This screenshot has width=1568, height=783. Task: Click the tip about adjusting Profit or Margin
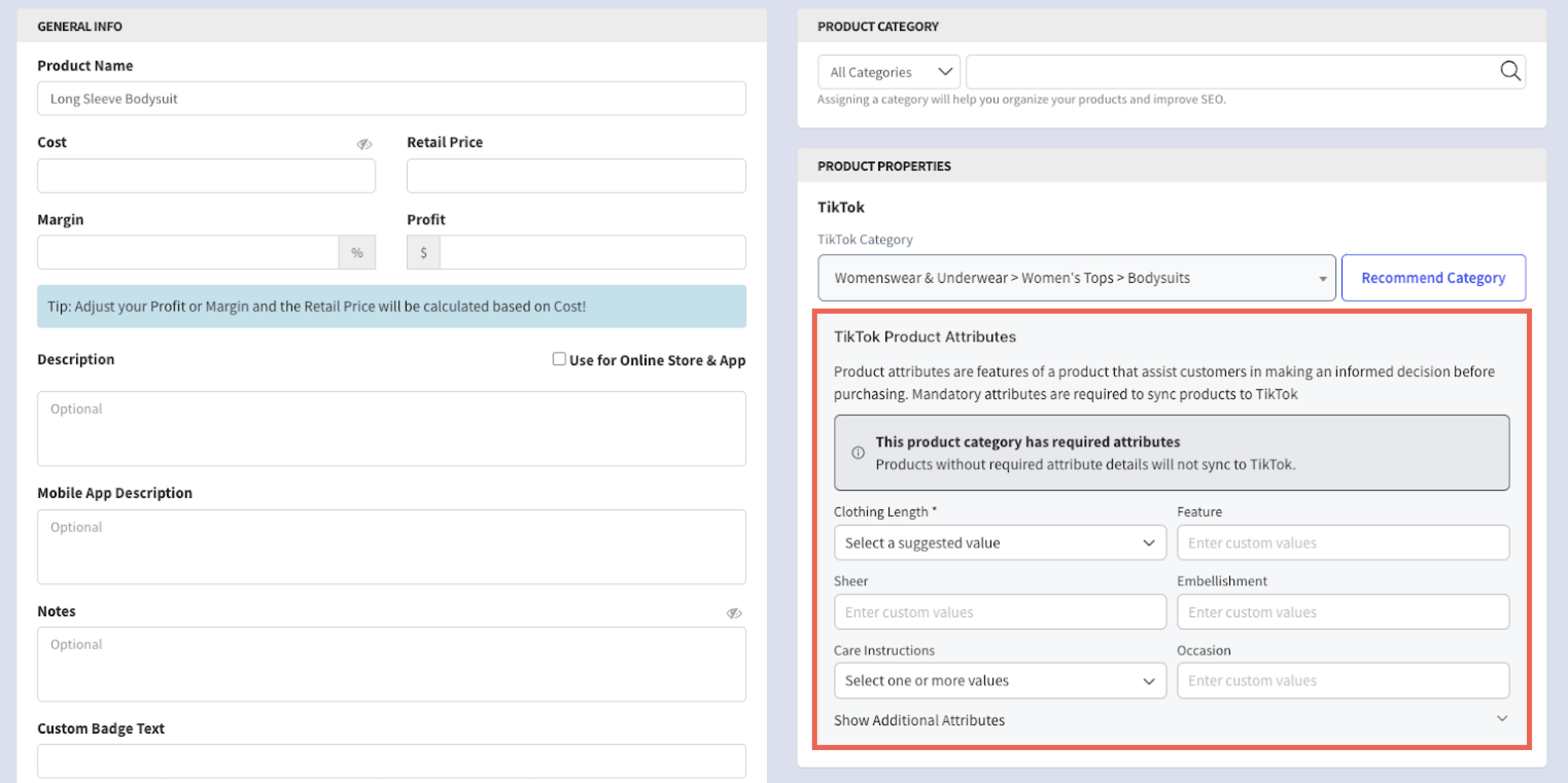pos(391,306)
